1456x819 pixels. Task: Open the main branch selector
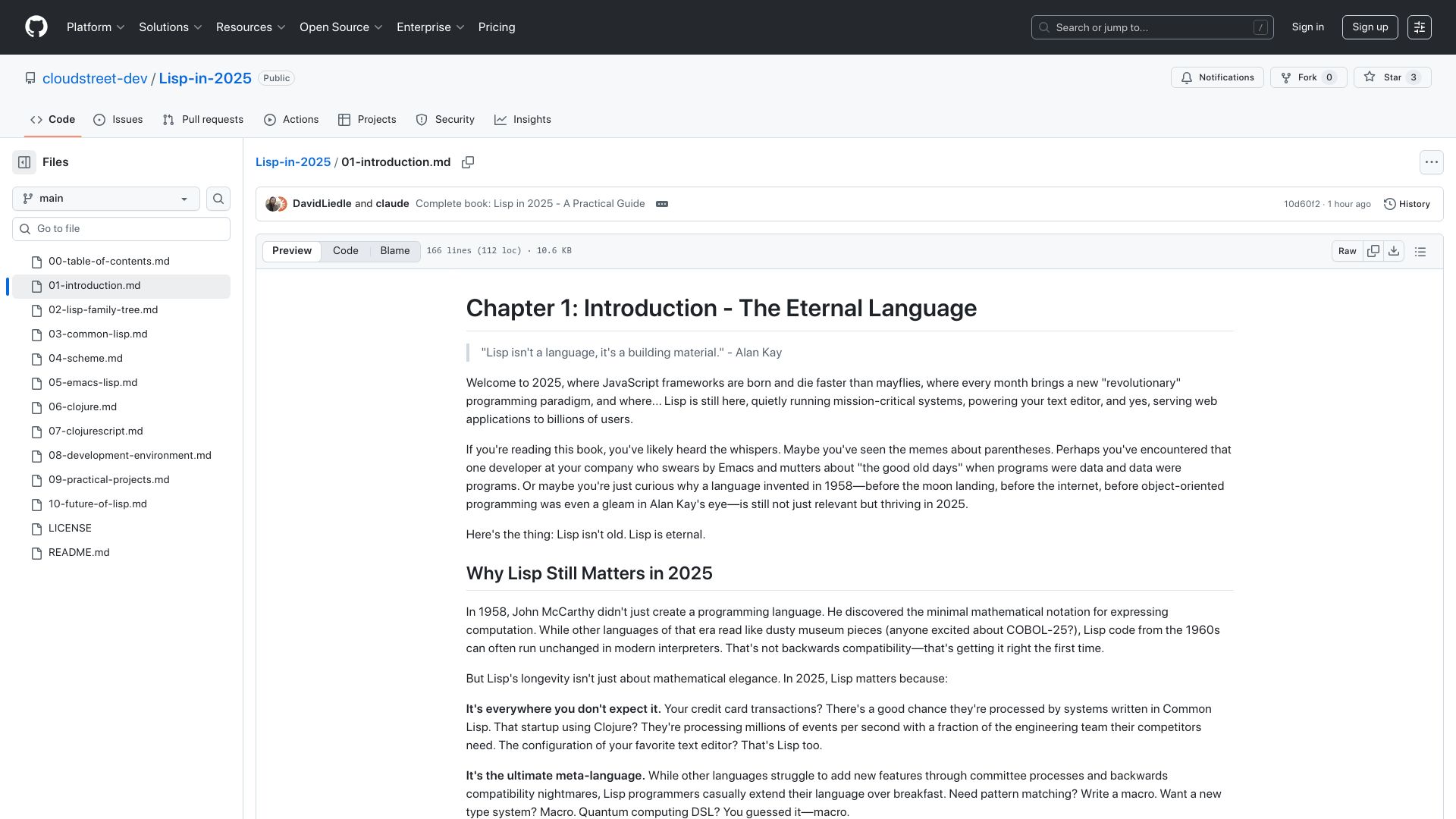click(106, 199)
